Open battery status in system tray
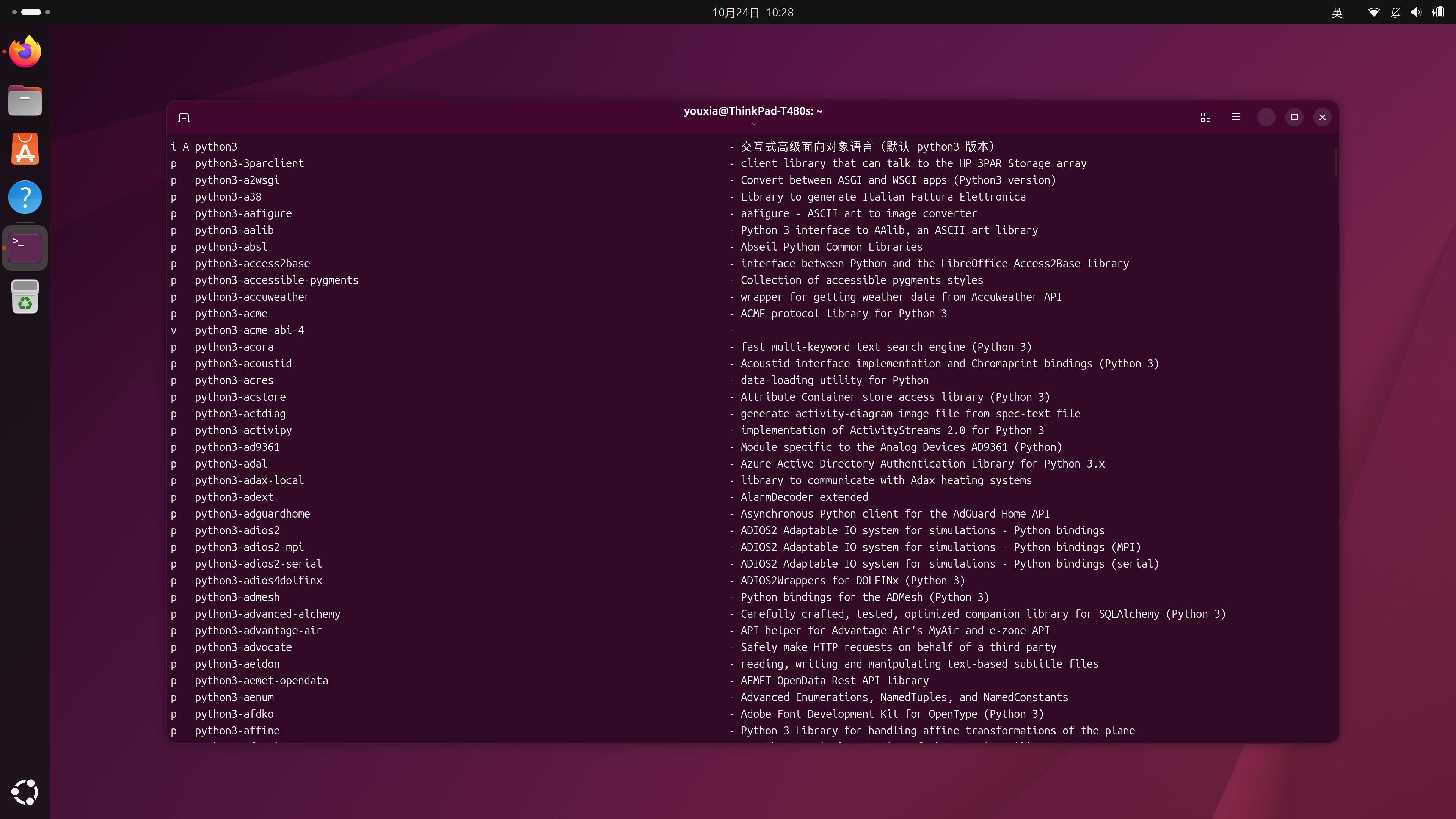Image resolution: width=1456 pixels, height=819 pixels. pyautogui.click(x=1438, y=13)
